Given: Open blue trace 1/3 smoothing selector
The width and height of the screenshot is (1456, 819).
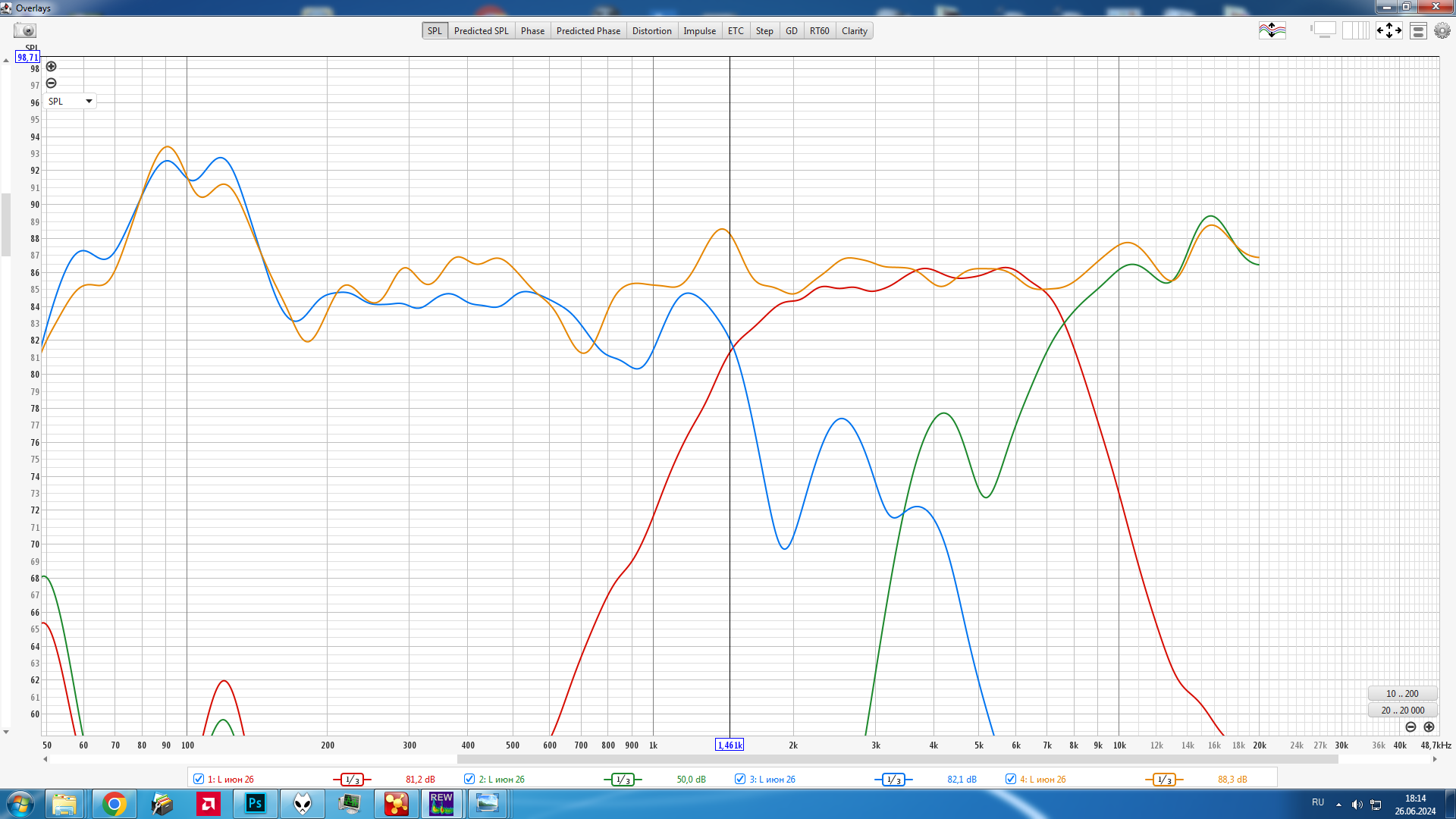Looking at the screenshot, I should click(x=893, y=780).
